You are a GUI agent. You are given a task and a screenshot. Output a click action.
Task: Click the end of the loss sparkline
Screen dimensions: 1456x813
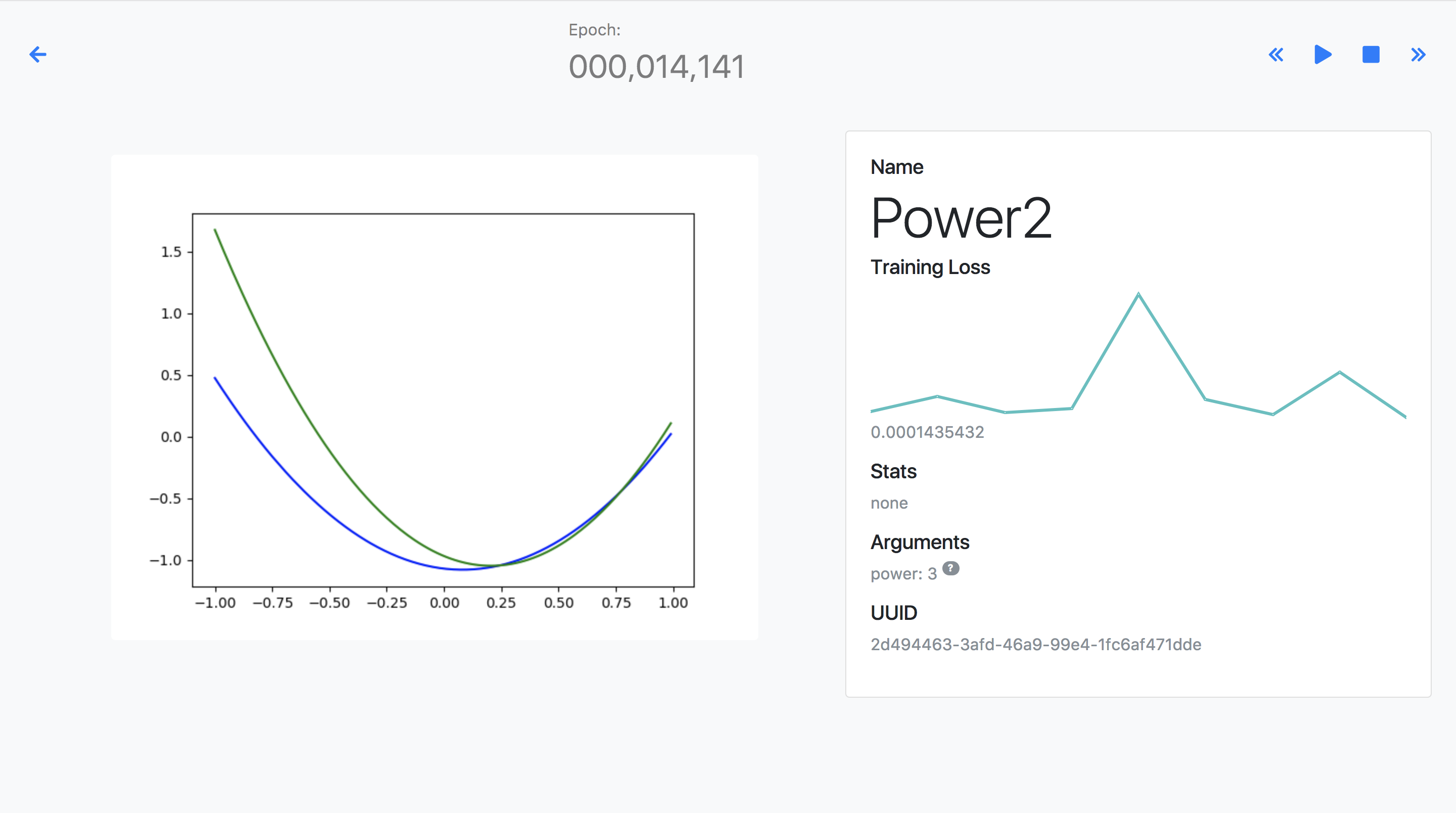click(x=1404, y=417)
